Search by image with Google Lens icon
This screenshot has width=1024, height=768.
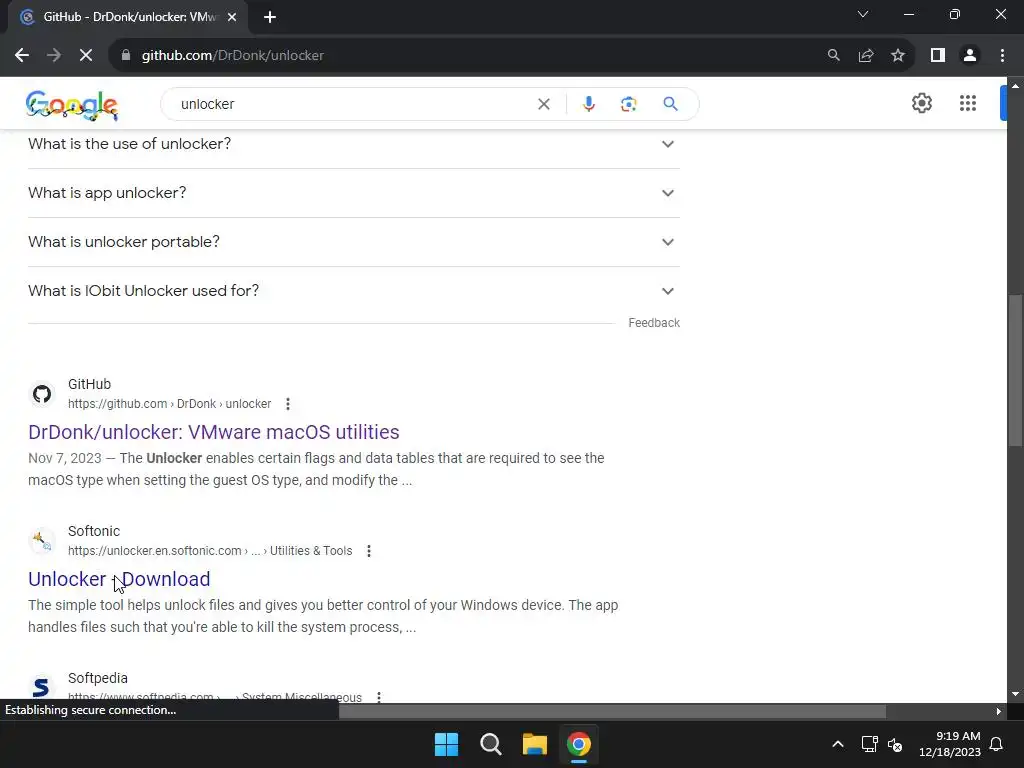pos(628,104)
